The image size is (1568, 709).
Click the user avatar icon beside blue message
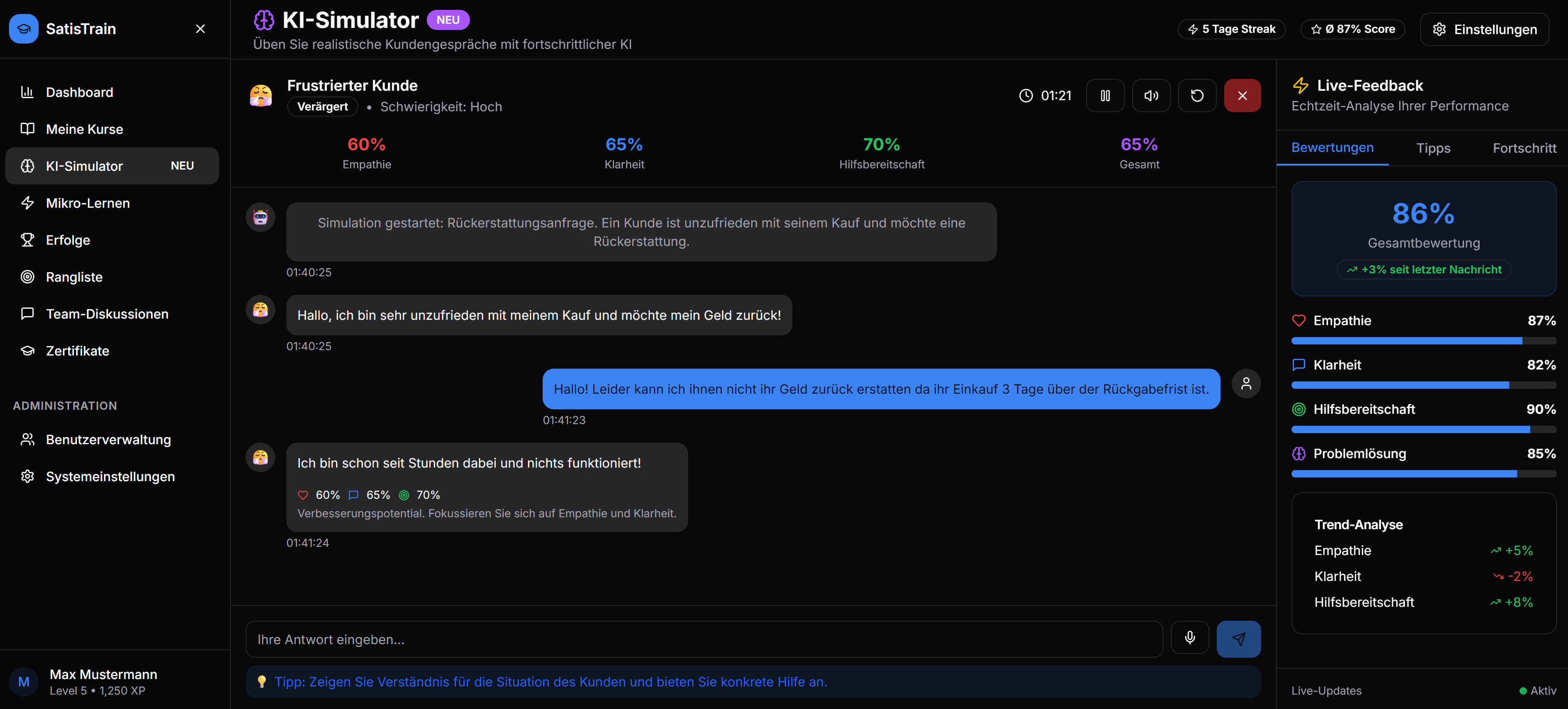1246,384
